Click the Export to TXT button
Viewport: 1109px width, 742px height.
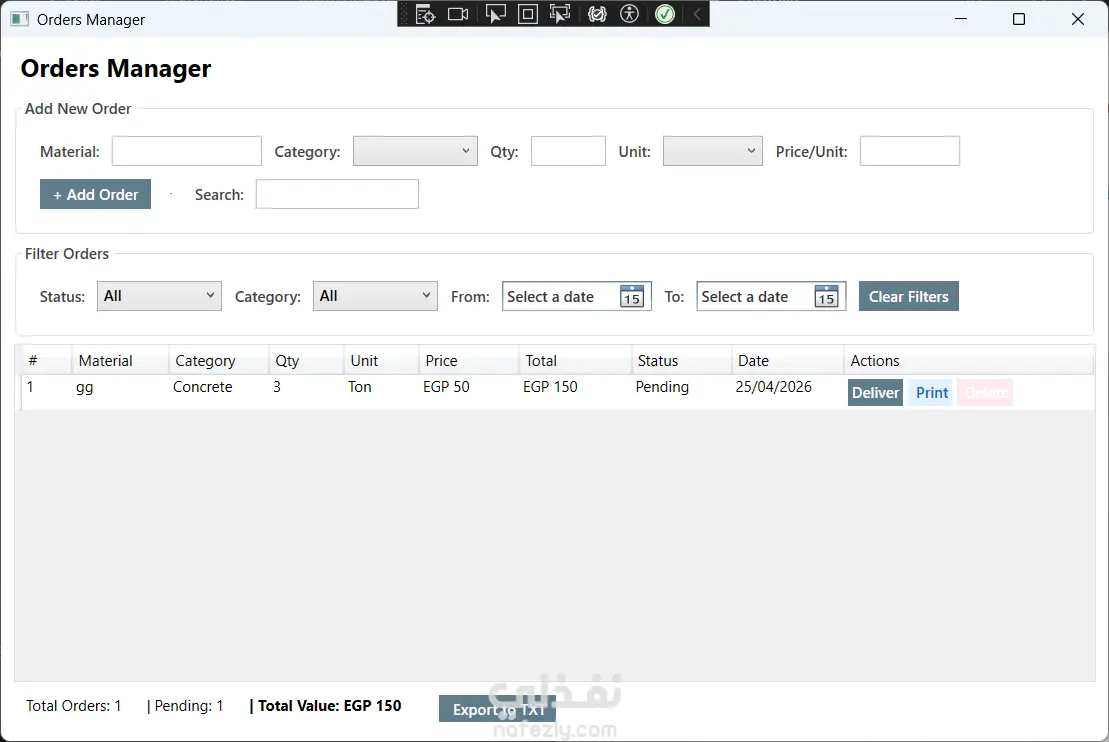pos(497,709)
